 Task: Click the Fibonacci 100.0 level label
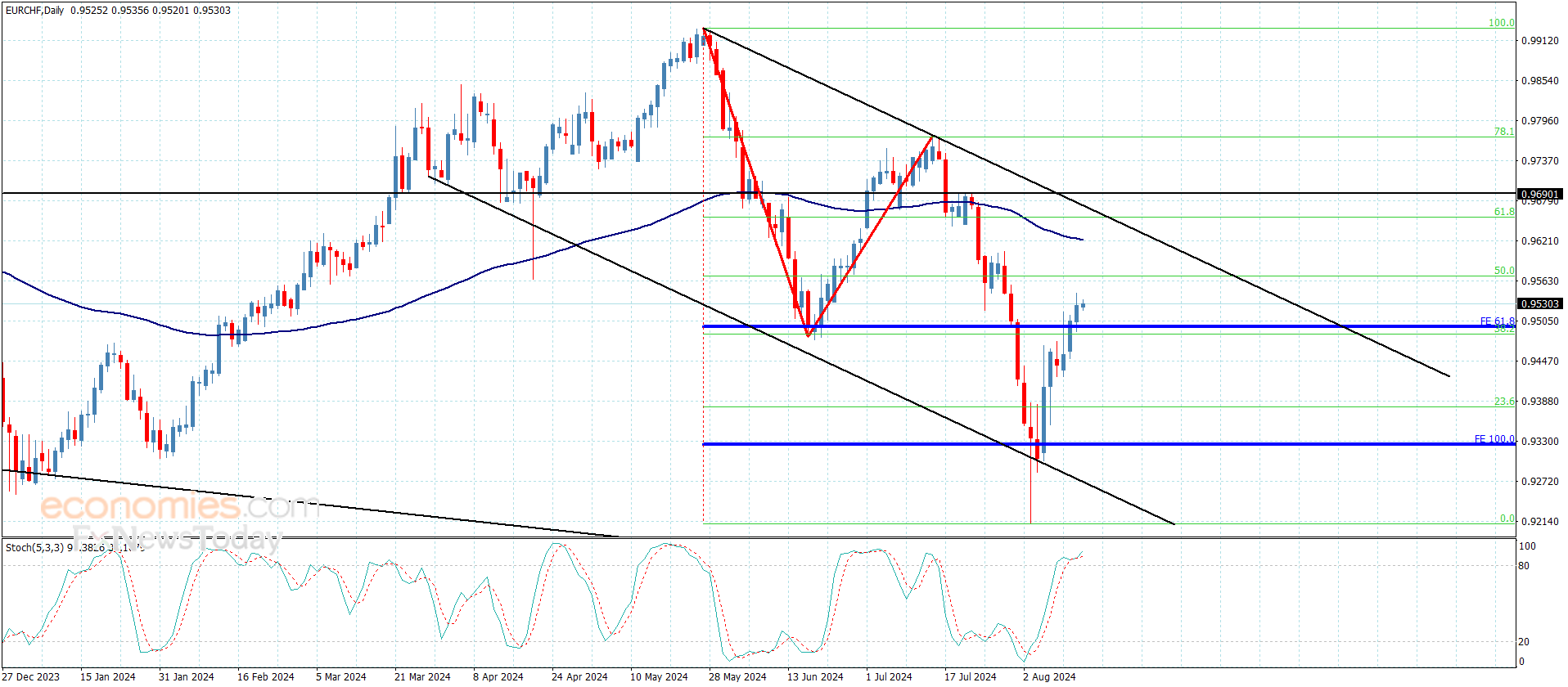coord(1501,23)
